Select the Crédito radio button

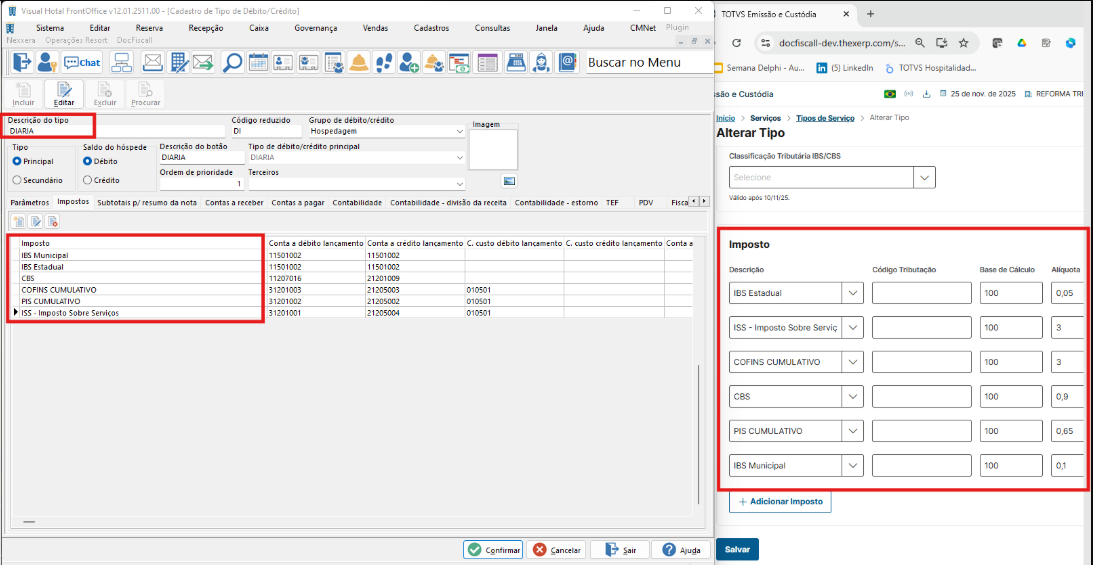[88, 180]
